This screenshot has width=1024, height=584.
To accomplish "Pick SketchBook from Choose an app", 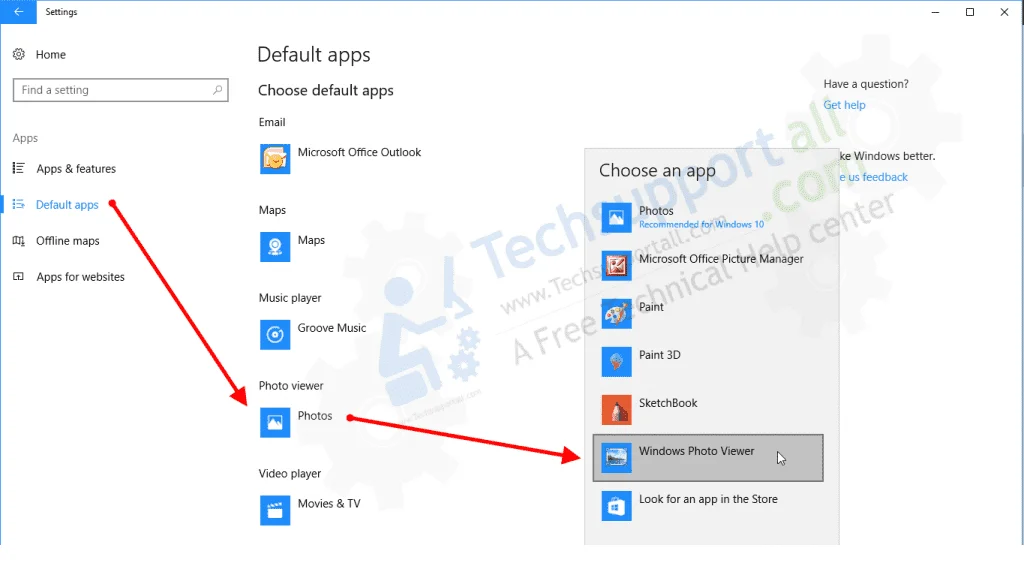I will point(708,410).
